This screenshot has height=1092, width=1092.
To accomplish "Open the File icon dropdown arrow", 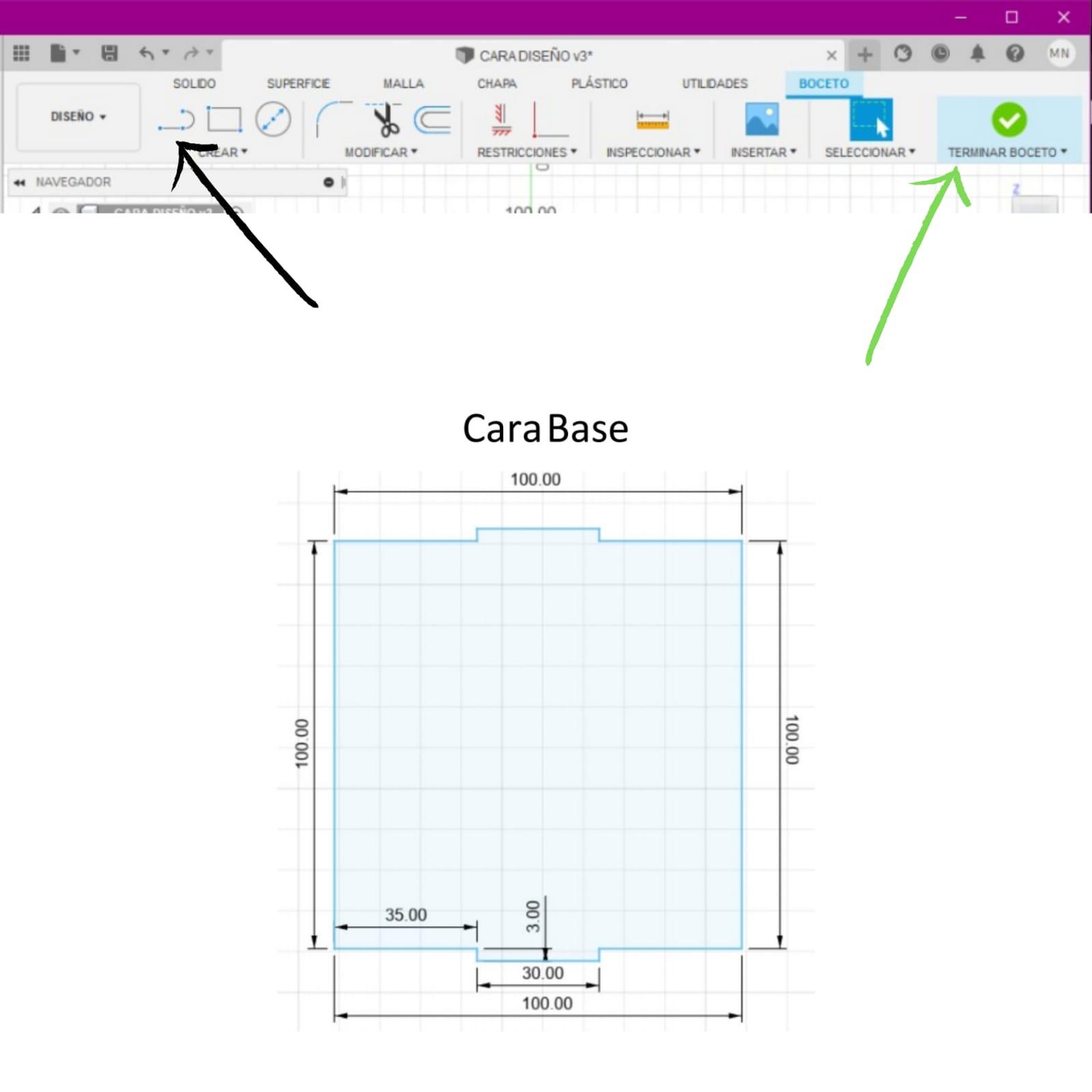I will click(x=76, y=52).
